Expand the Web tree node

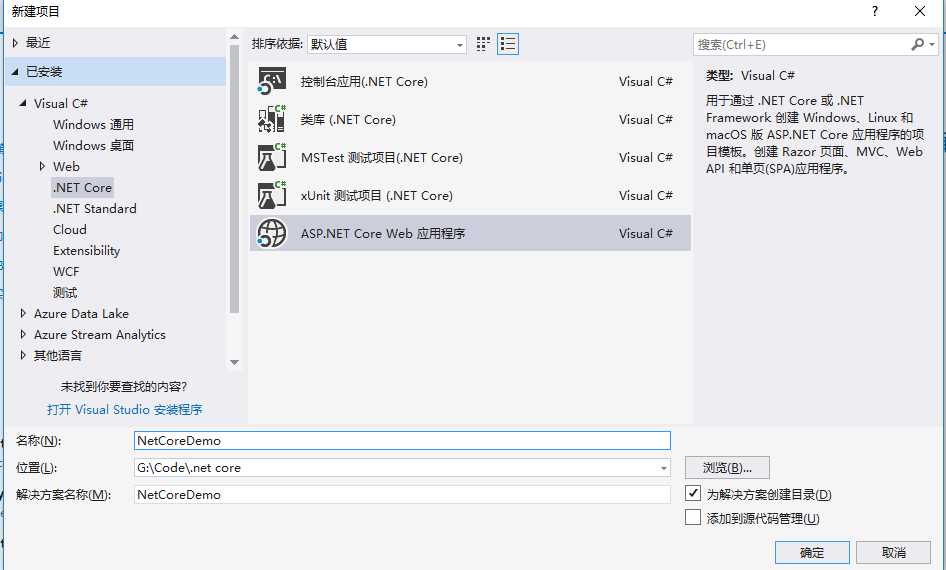coord(42,166)
